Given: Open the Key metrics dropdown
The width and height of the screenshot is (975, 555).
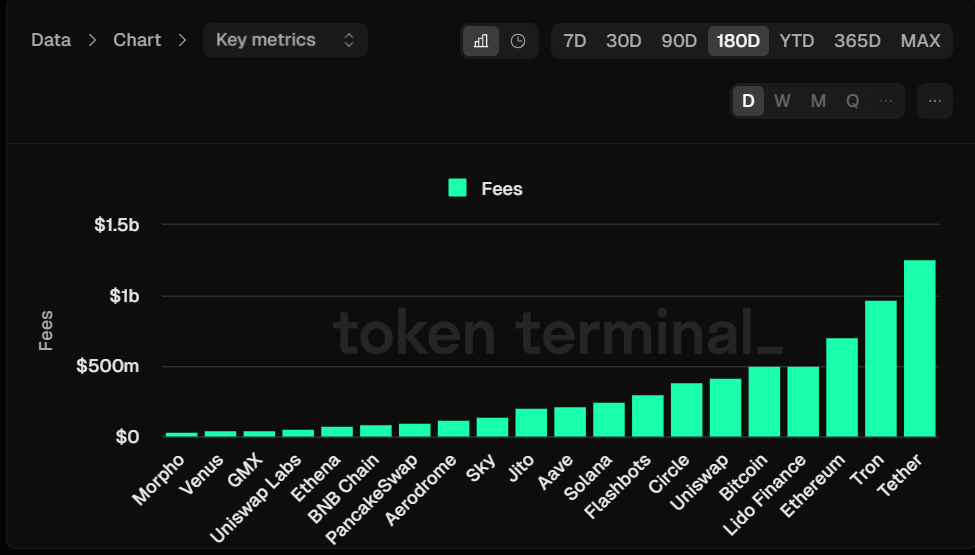Looking at the screenshot, I should coord(285,40).
